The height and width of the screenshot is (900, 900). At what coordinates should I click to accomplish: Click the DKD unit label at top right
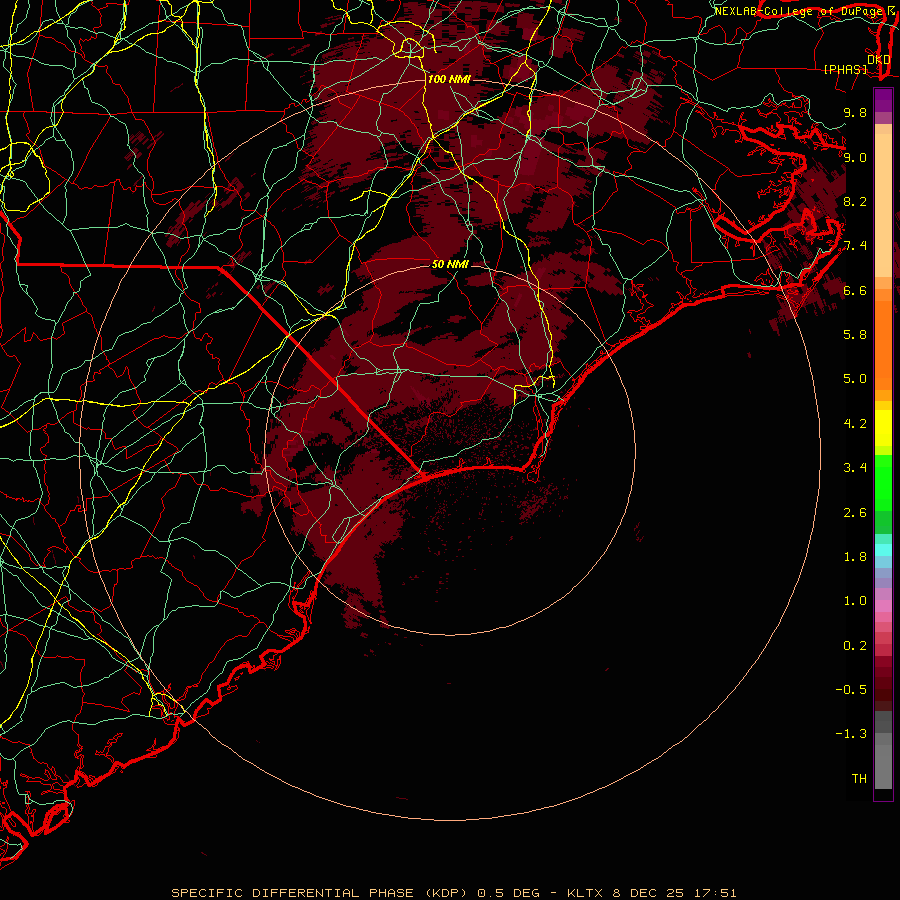coord(878,59)
